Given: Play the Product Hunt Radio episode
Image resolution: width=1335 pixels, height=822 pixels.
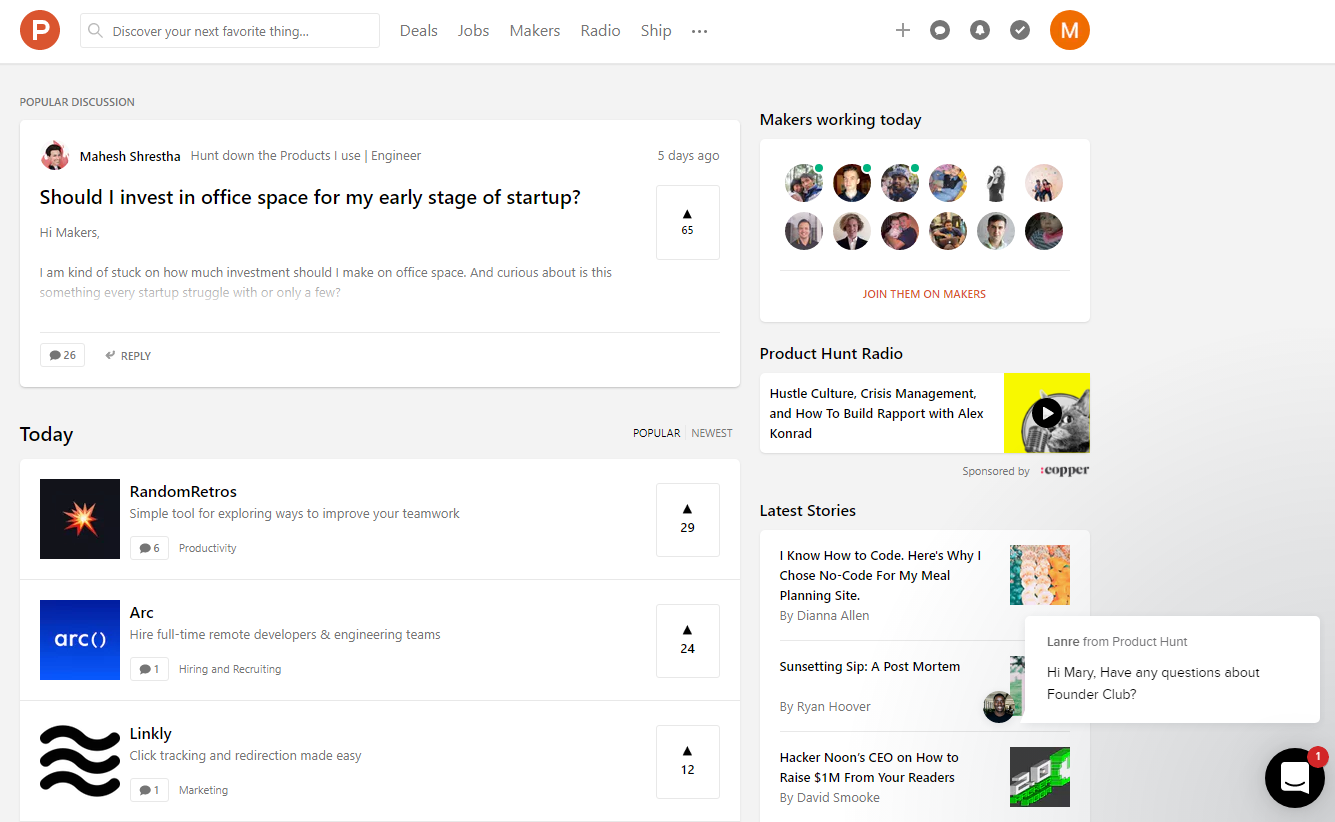Looking at the screenshot, I should coord(1047,413).
